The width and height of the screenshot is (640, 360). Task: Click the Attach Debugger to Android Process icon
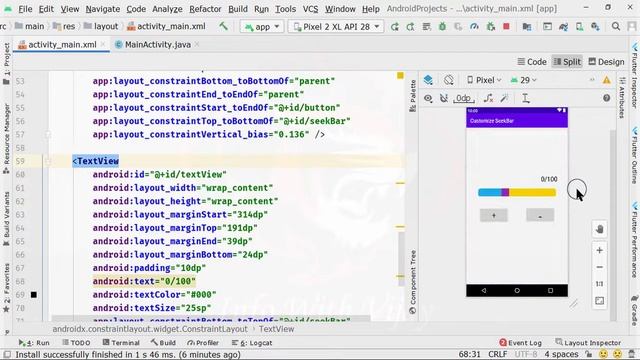[491, 27]
